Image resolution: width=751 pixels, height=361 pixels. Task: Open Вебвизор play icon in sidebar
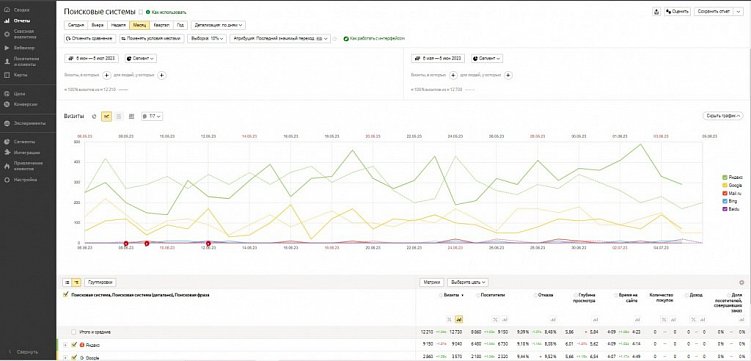point(7,48)
